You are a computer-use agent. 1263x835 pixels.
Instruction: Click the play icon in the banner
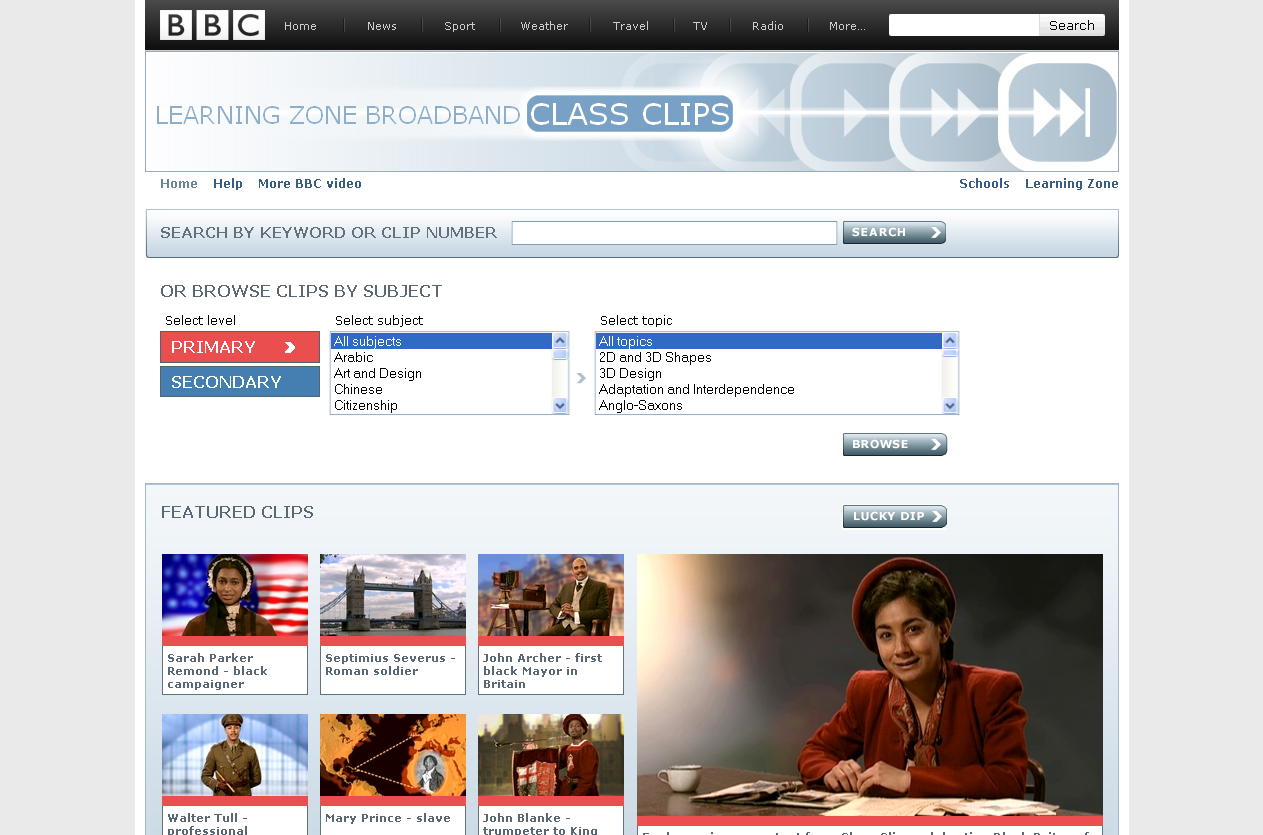pyautogui.click(x=855, y=112)
